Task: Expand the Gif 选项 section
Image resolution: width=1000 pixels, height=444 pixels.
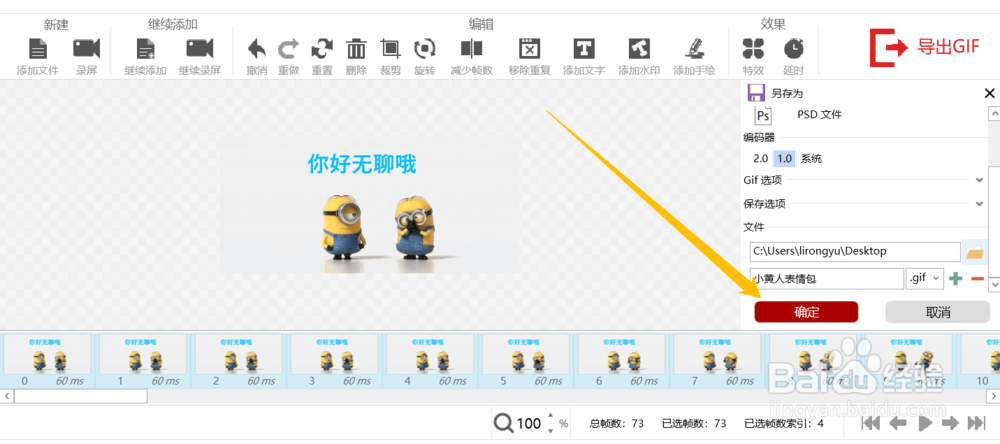Action: (x=980, y=180)
